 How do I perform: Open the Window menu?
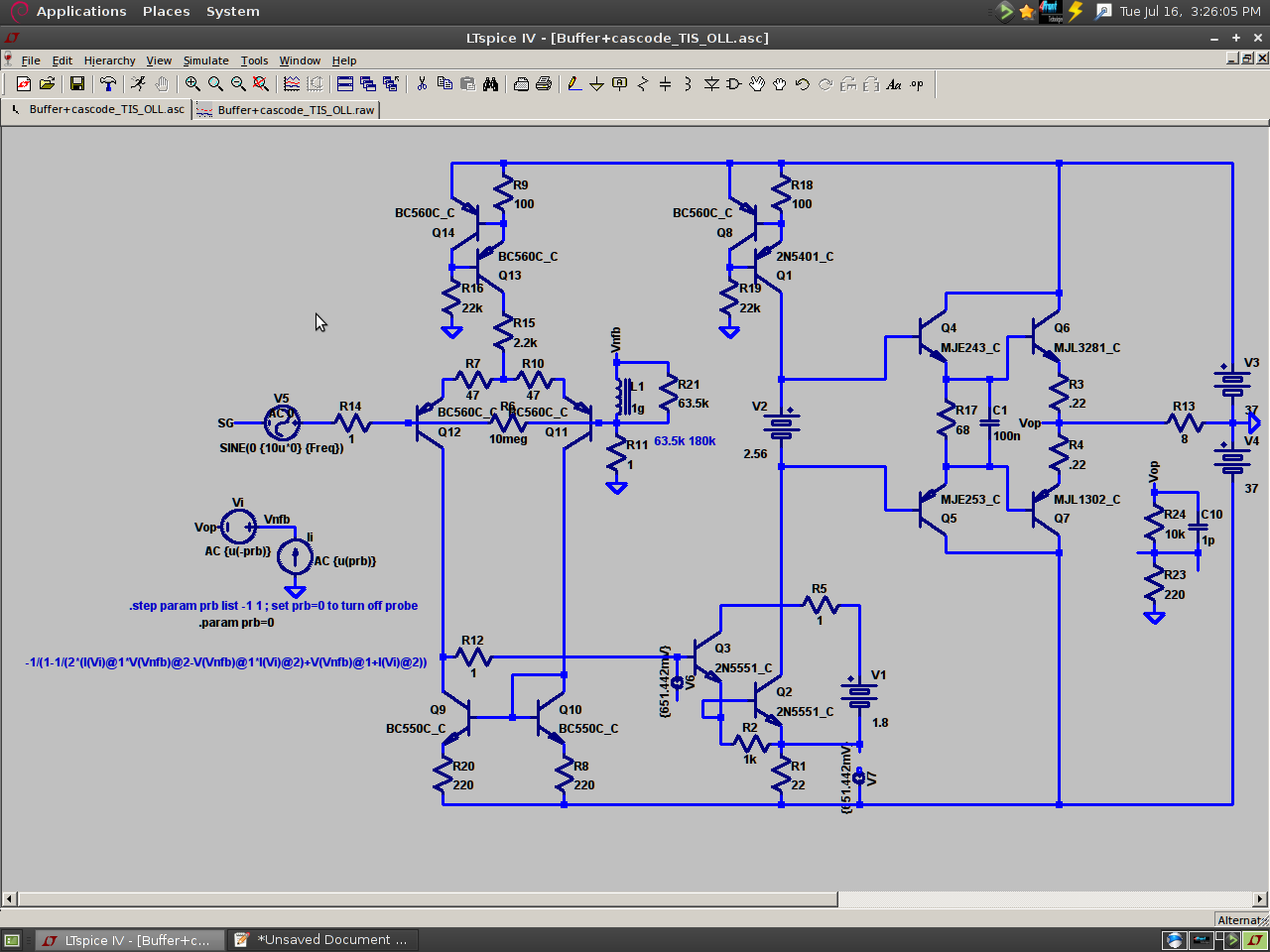click(x=300, y=60)
